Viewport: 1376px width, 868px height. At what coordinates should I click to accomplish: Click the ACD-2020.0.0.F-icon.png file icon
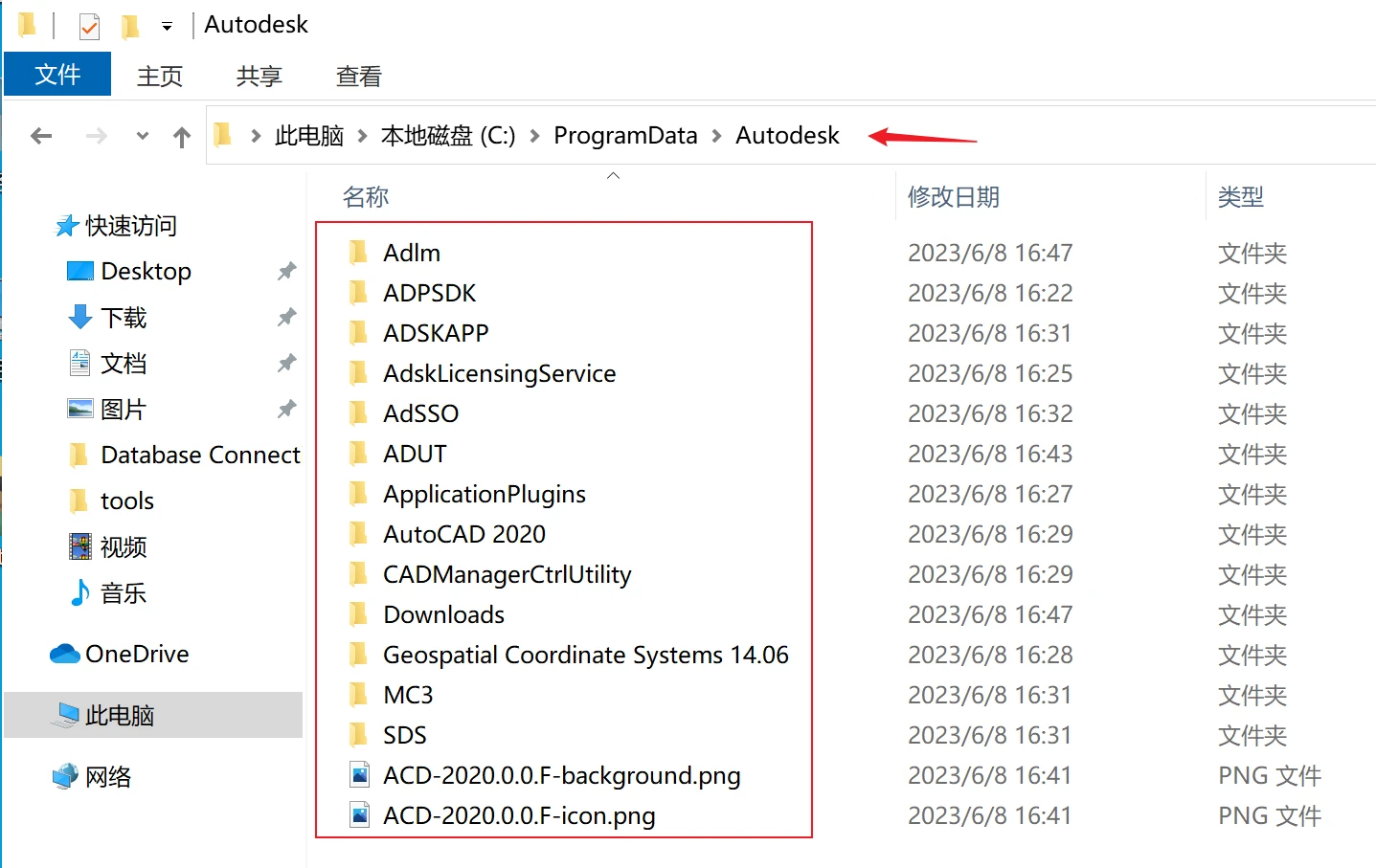click(x=359, y=815)
